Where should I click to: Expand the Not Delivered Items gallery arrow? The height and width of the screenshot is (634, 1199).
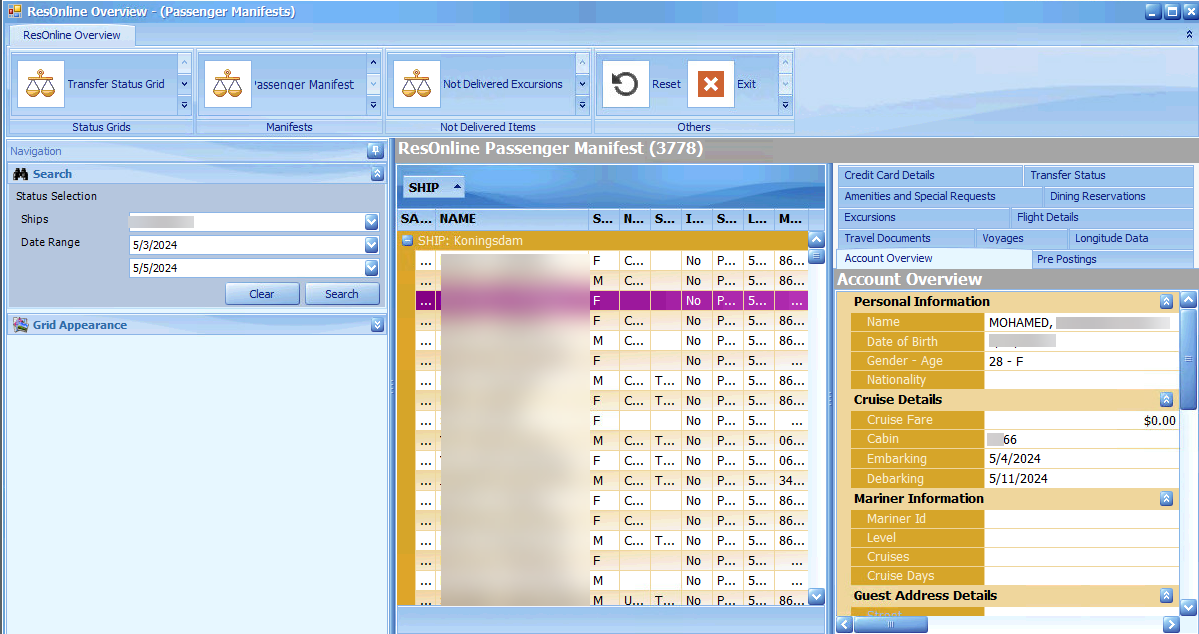click(582, 105)
